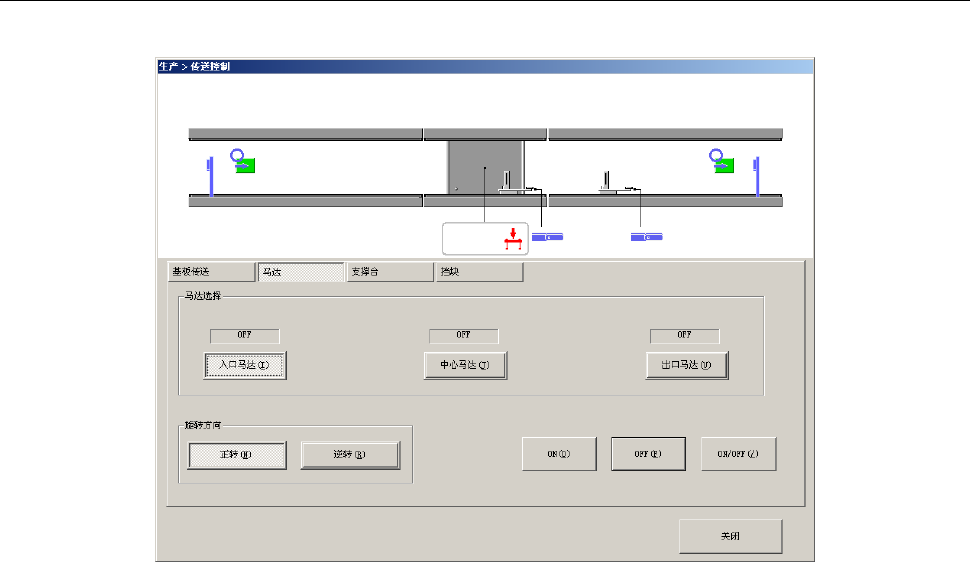Select the 出口马达 (O) button
The height and width of the screenshot is (562, 970).
[687, 365]
